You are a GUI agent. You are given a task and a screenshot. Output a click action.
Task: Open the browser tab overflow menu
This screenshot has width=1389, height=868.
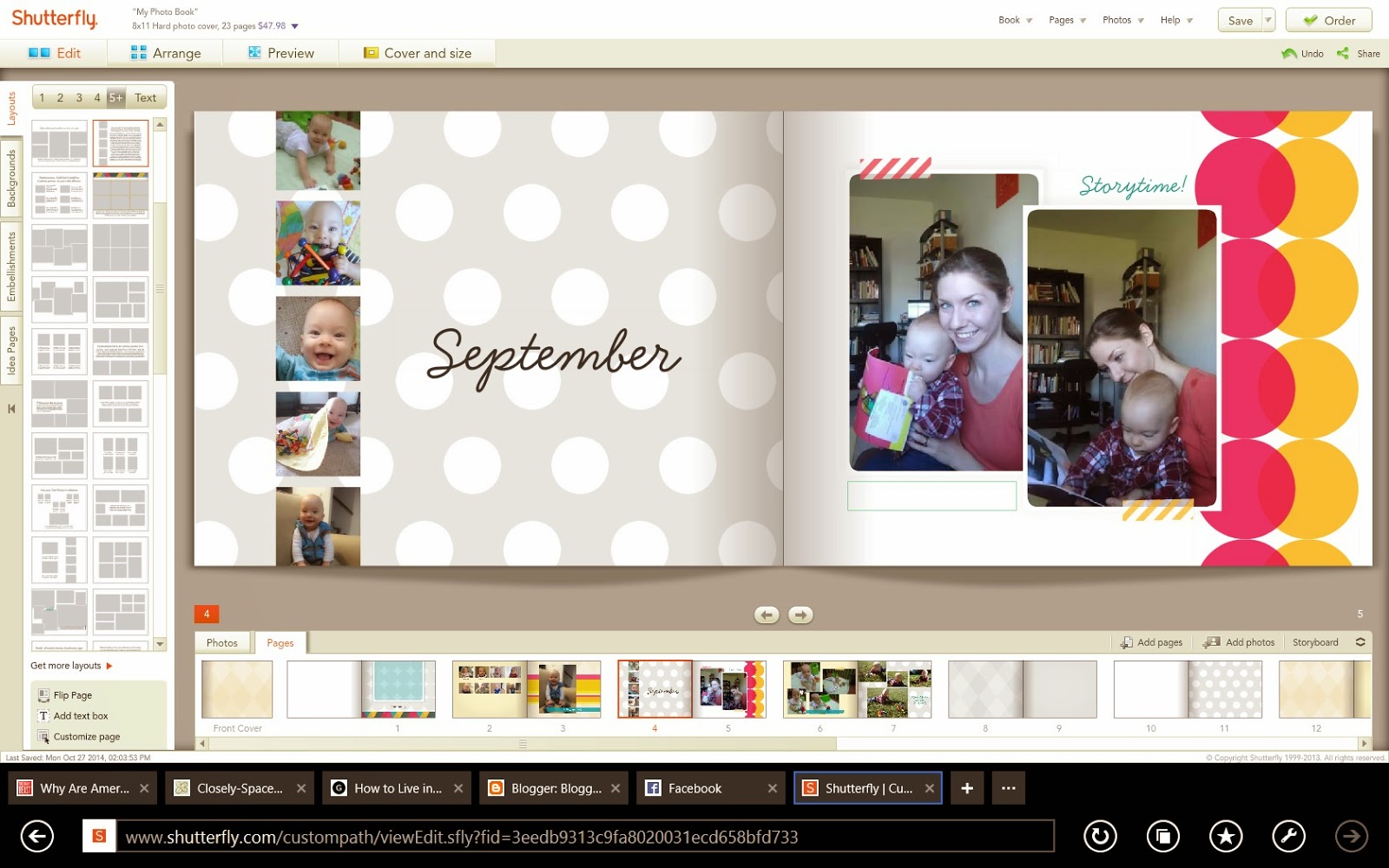(x=1008, y=788)
